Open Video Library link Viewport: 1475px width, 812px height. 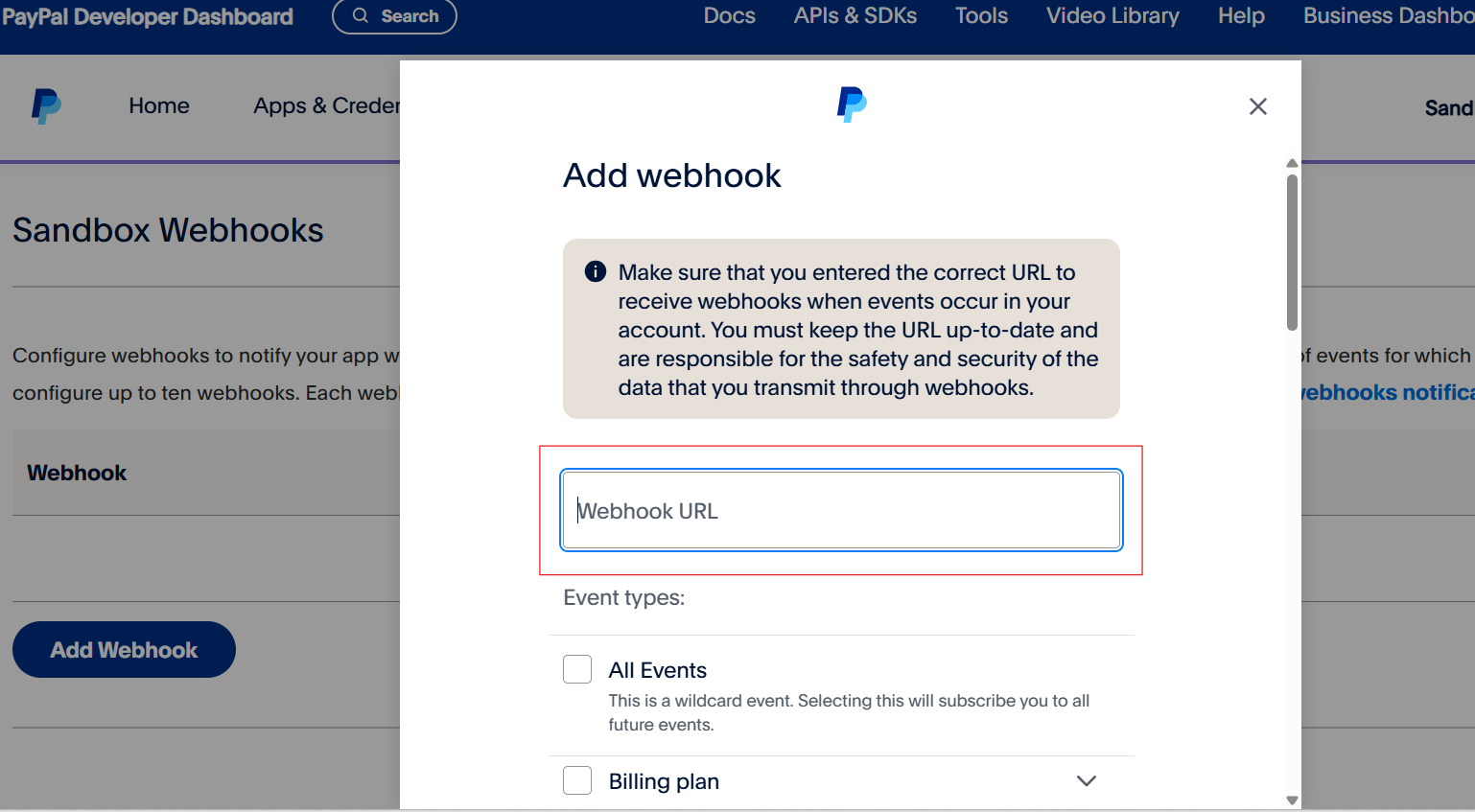pos(1112,15)
